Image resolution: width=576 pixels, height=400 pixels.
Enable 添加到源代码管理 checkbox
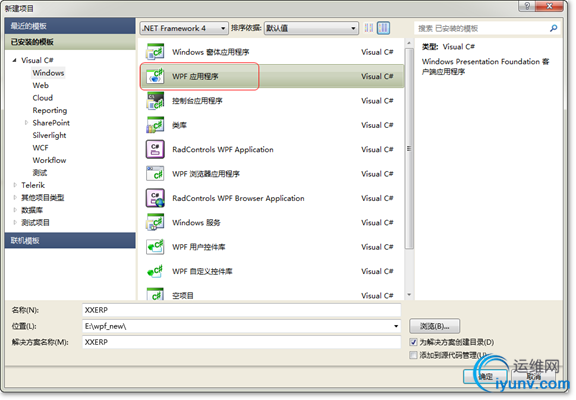[x=413, y=355]
